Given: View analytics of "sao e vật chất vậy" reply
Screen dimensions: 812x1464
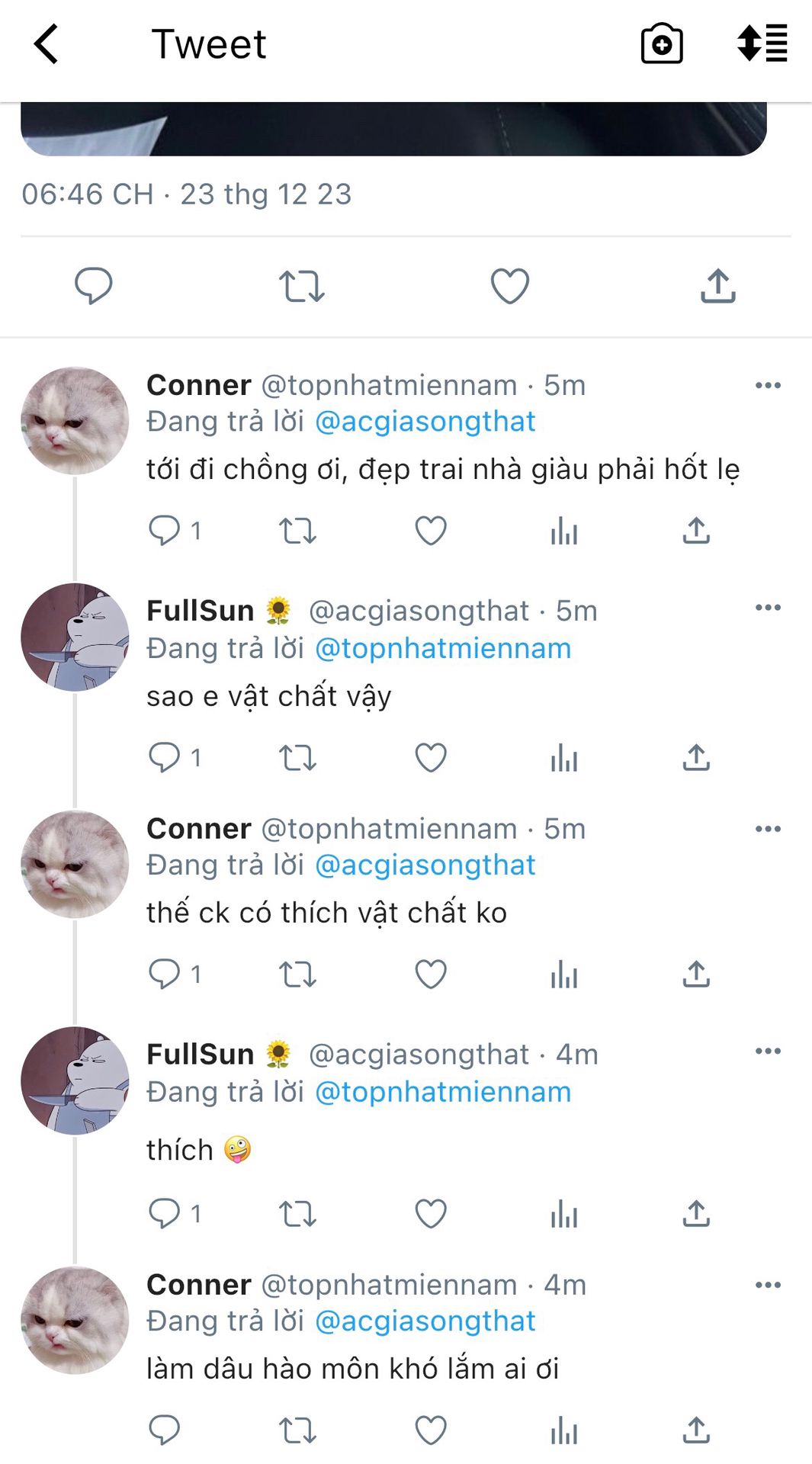Looking at the screenshot, I should pos(563,758).
